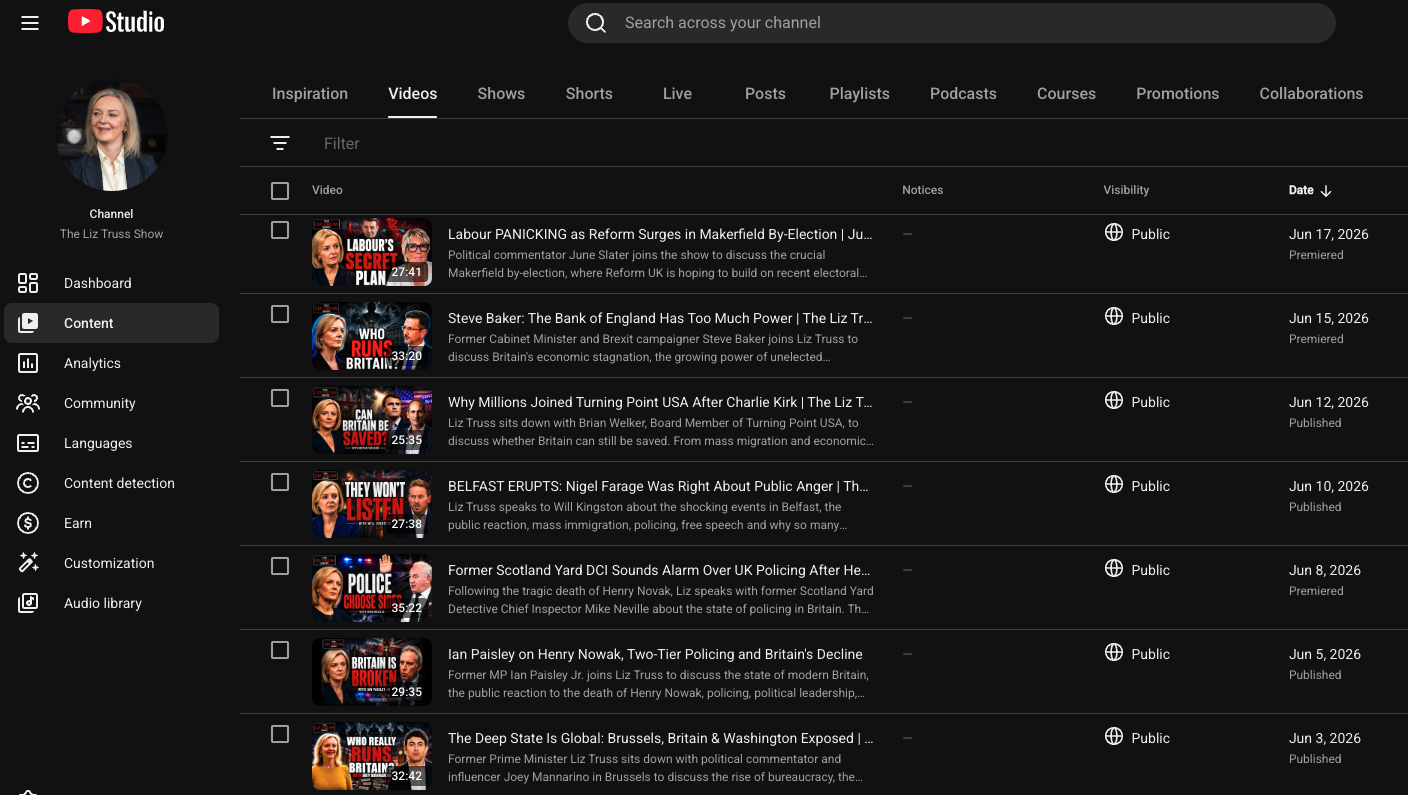Select checkbox for Steve Baker video
Viewport: 1408px width, 795px height.
click(280, 314)
